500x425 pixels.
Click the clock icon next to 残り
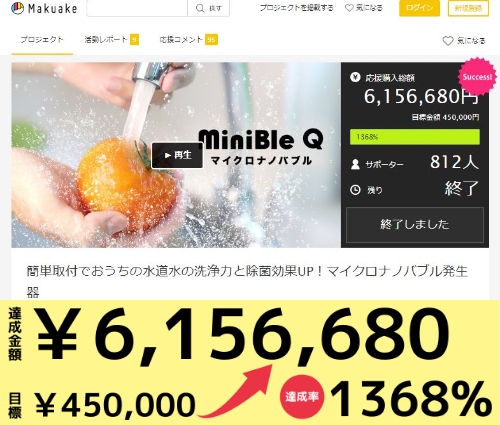pyautogui.click(x=355, y=190)
